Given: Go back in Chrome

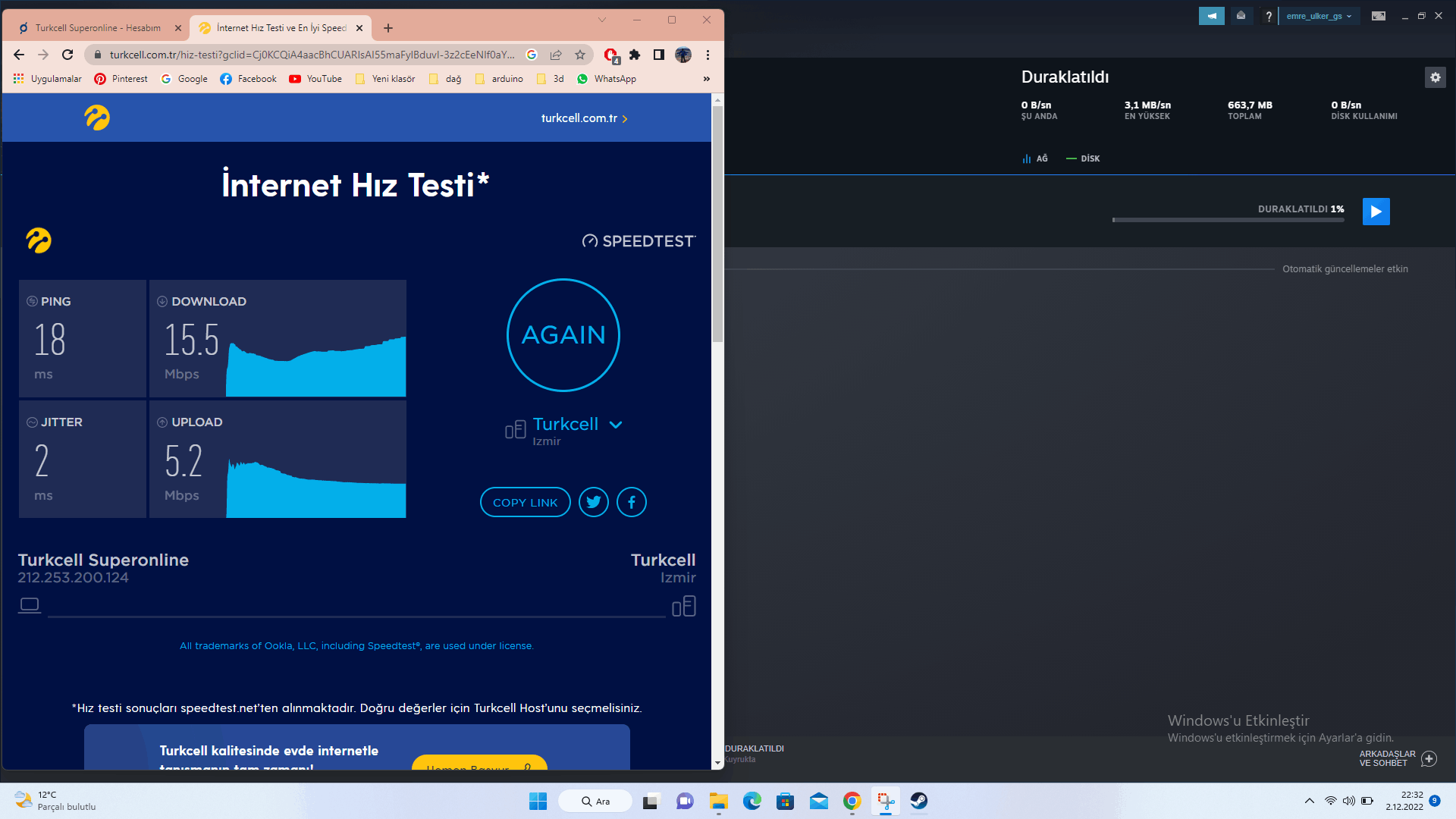Looking at the screenshot, I should click(19, 55).
